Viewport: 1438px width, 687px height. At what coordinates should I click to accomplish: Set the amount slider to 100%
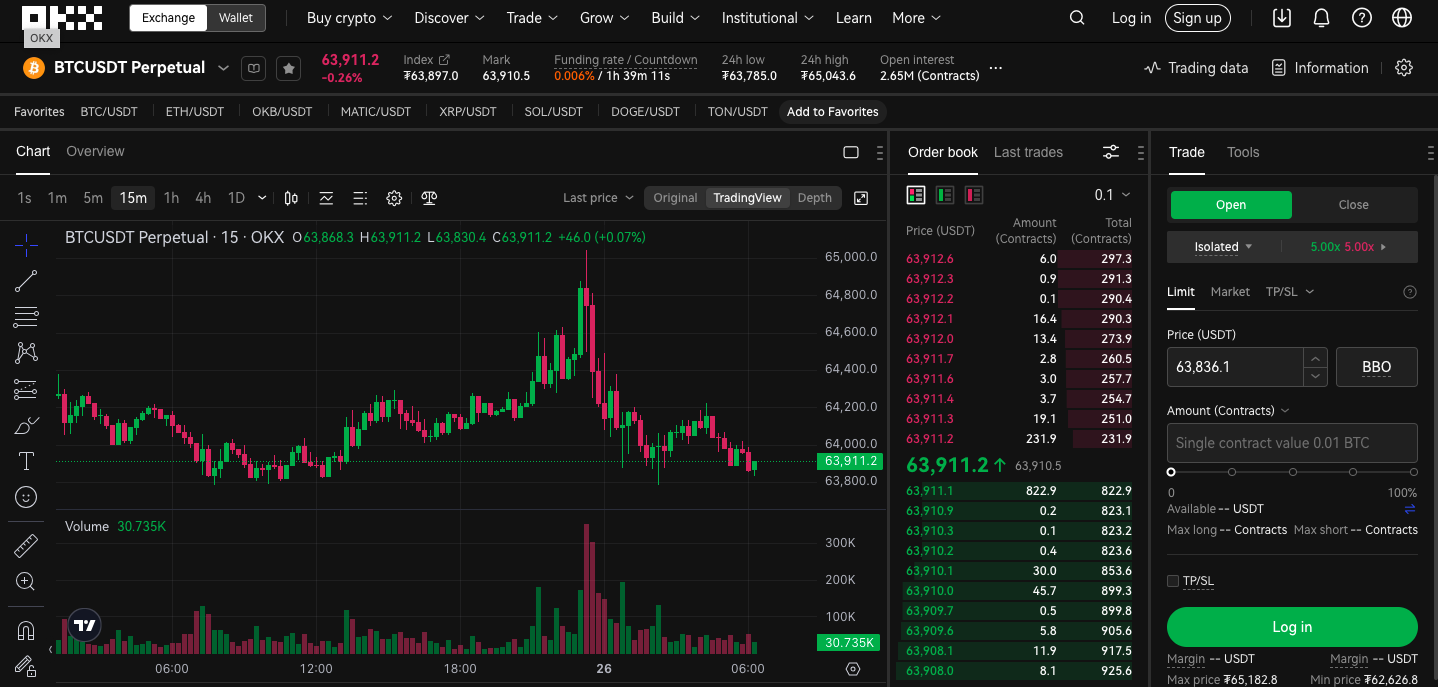(x=1413, y=472)
